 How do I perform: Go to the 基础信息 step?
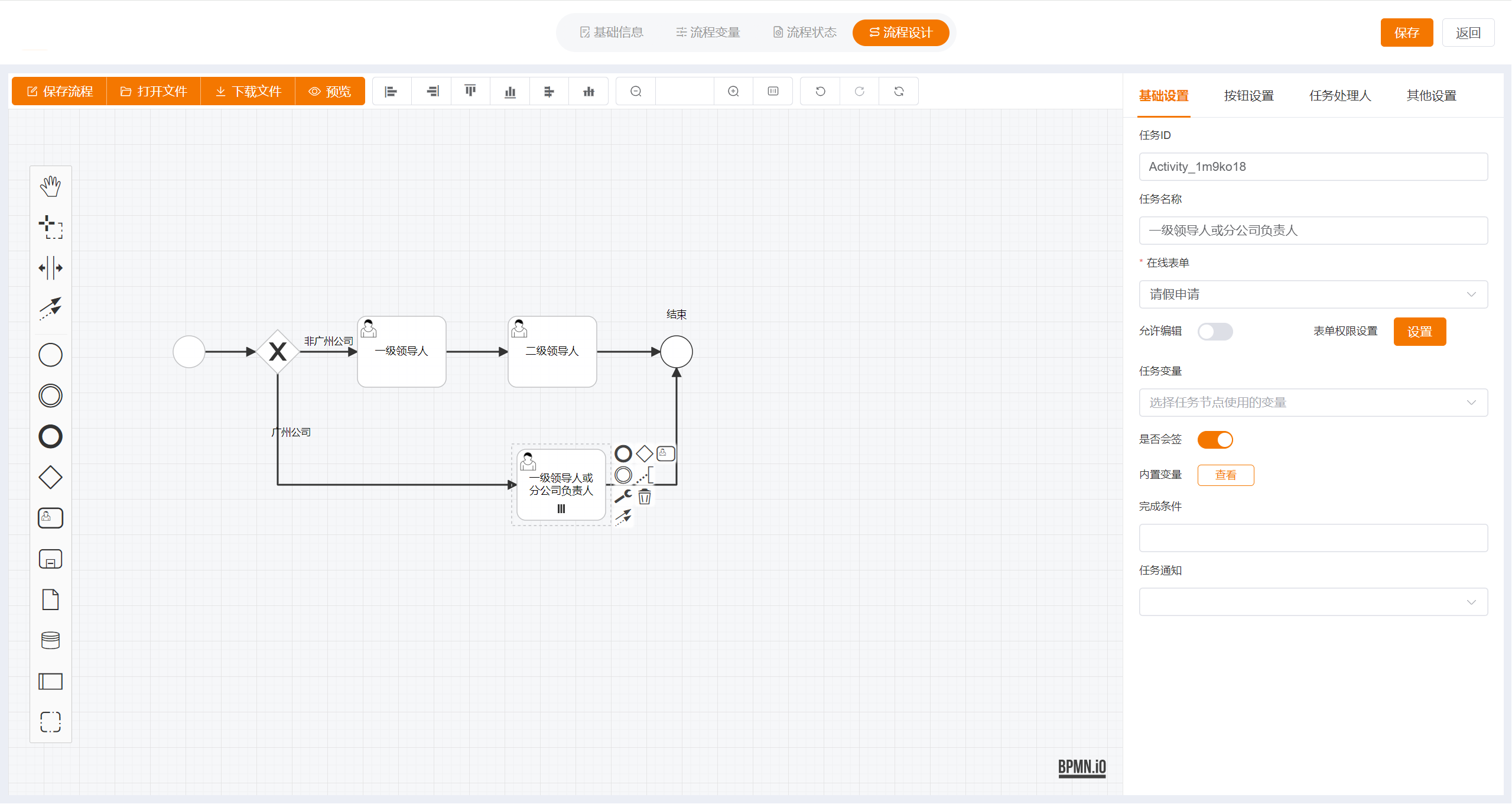(612, 33)
